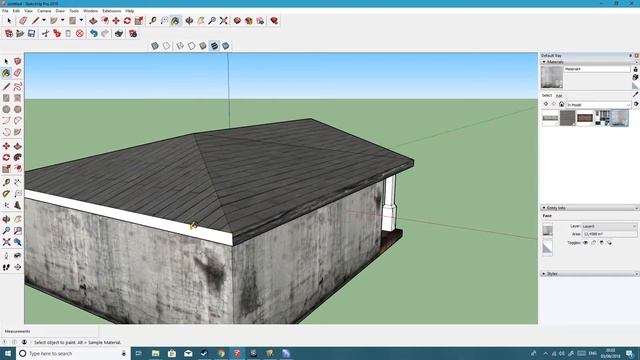Choose the Offset tool in left toolbar
This screenshot has height=360, width=640.
18,169
